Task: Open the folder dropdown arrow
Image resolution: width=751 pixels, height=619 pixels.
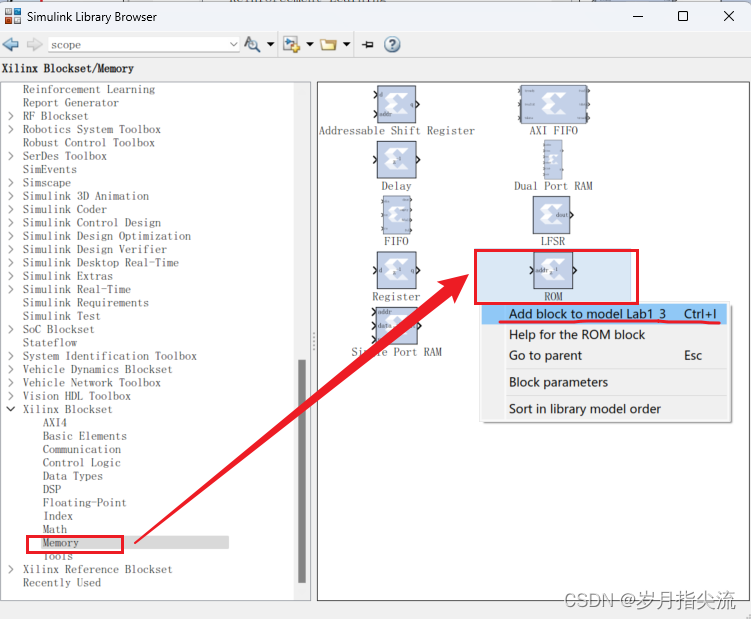Action: coord(346,45)
